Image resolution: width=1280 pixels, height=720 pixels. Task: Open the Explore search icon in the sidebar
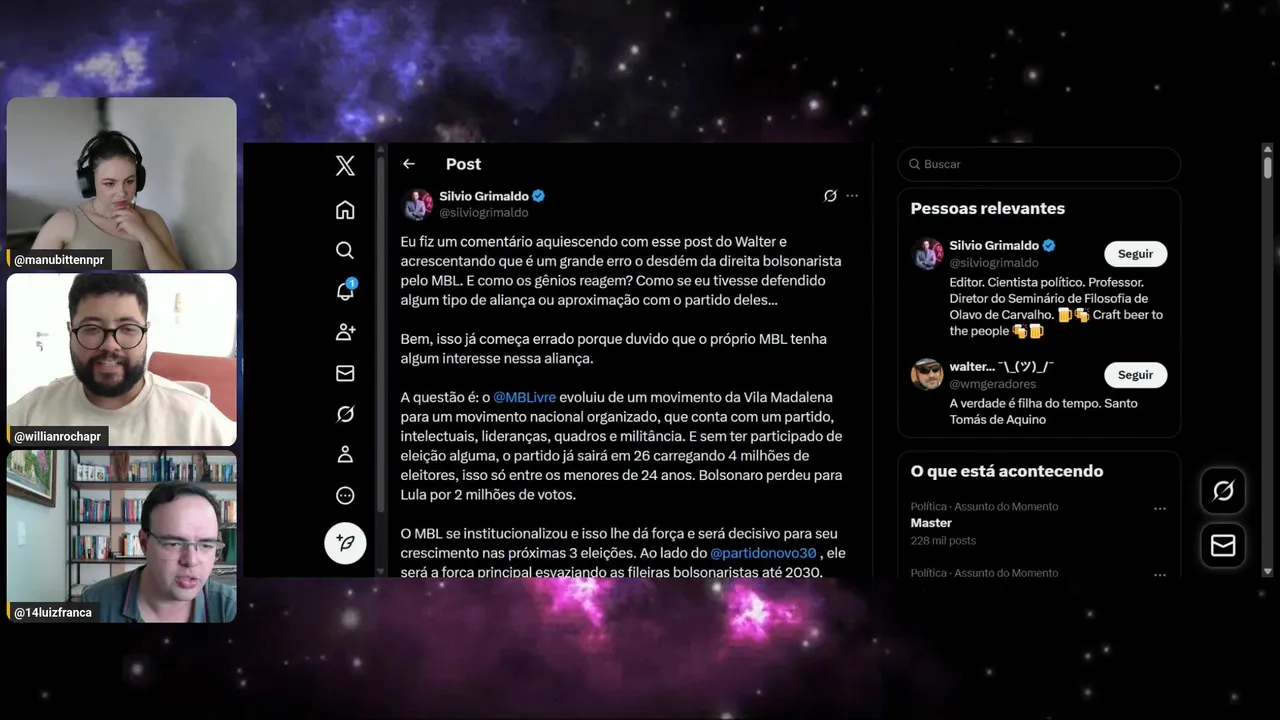point(345,250)
